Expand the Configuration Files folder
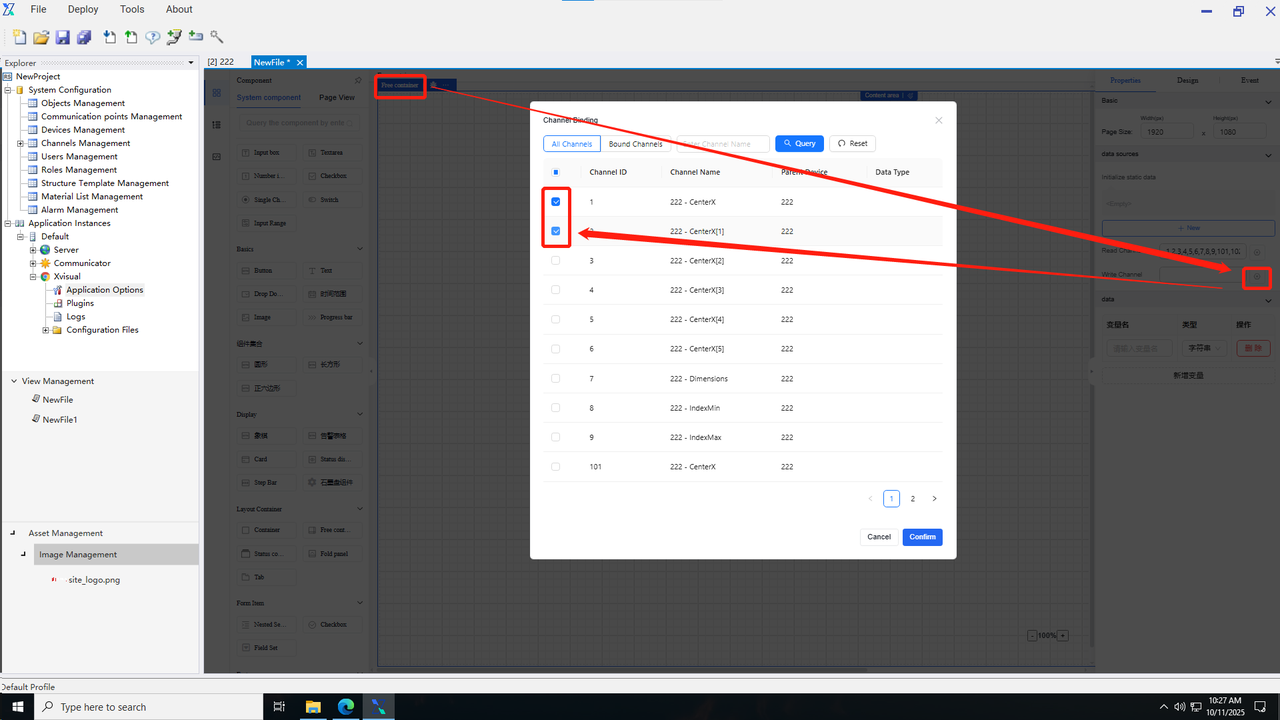The image size is (1280, 720). [45, 330]
